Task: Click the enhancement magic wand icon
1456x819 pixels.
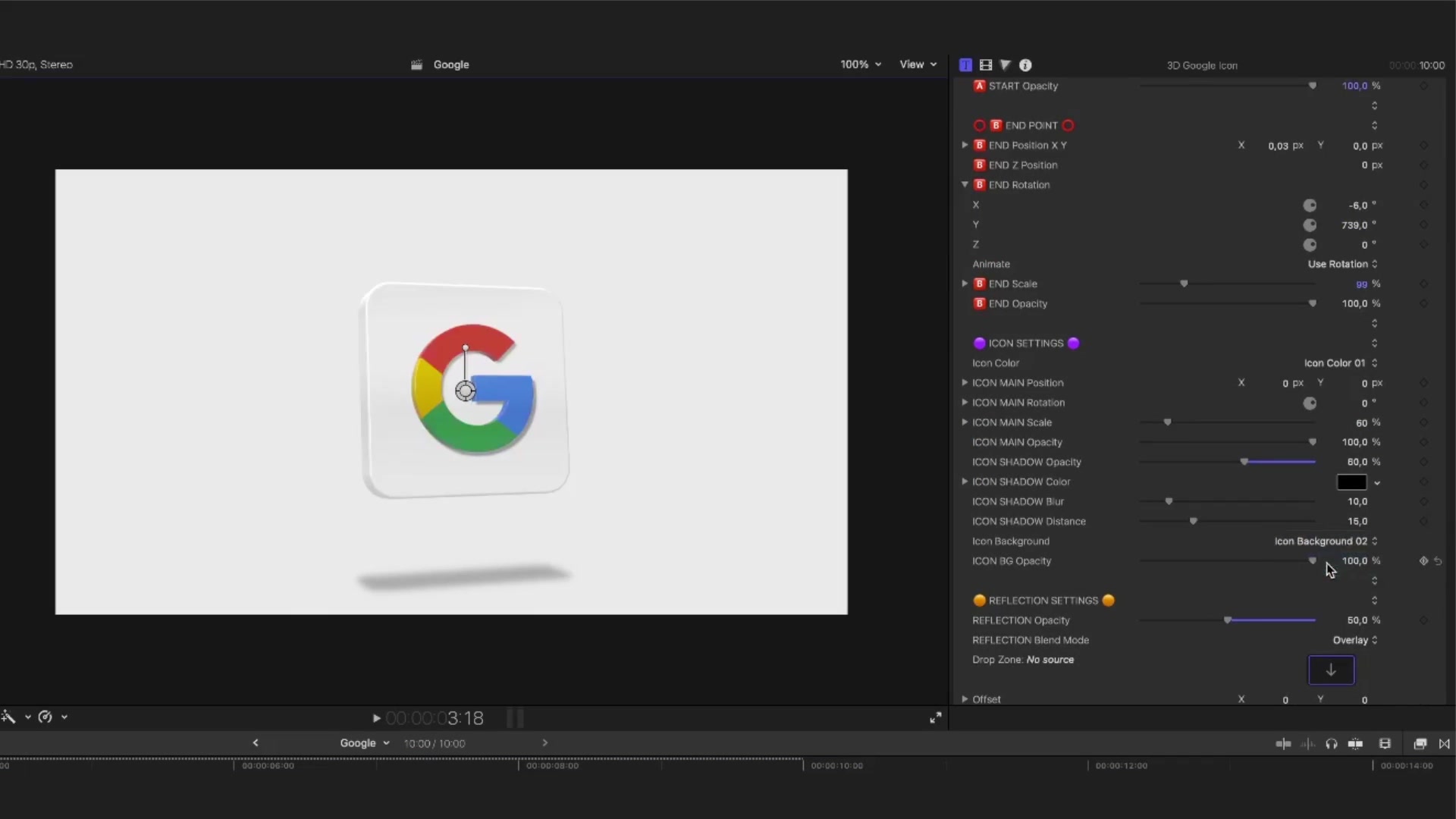Action: [x=8, y=717]
